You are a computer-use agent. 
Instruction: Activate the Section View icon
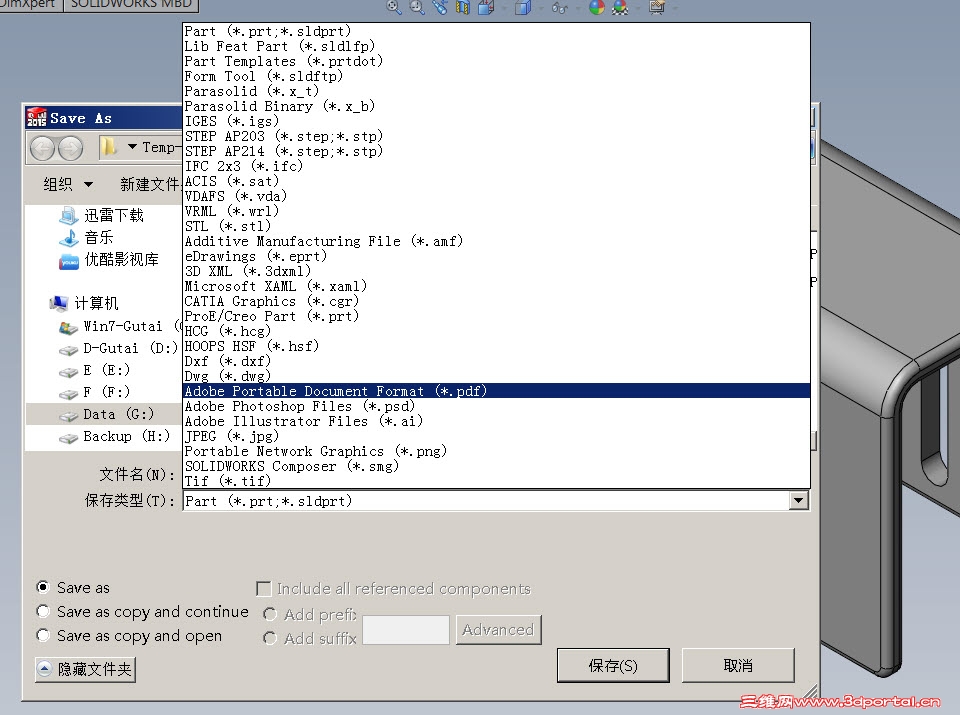(x=463, y=7)
